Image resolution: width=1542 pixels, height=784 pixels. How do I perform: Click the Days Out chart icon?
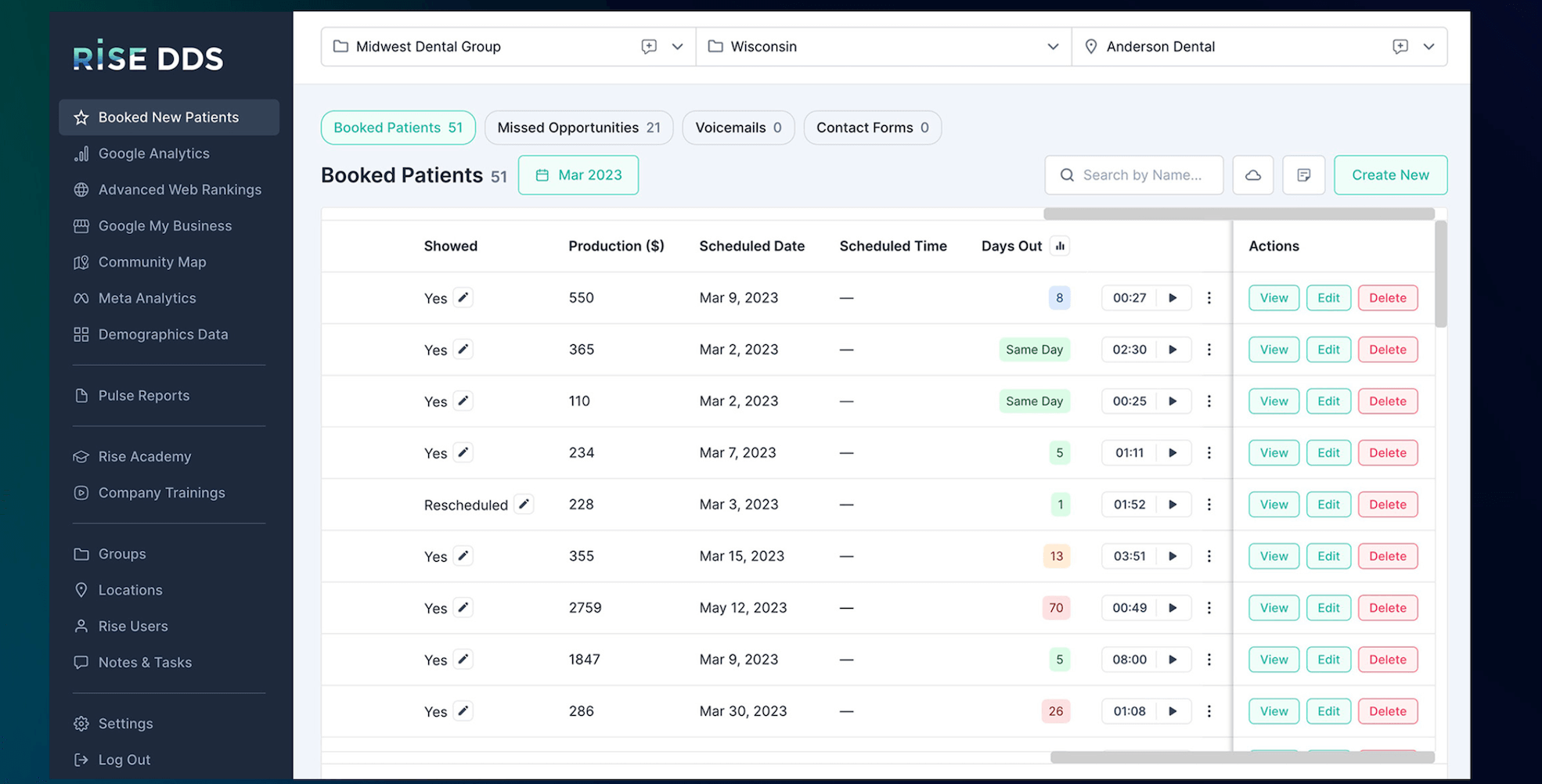point(1060,246)
